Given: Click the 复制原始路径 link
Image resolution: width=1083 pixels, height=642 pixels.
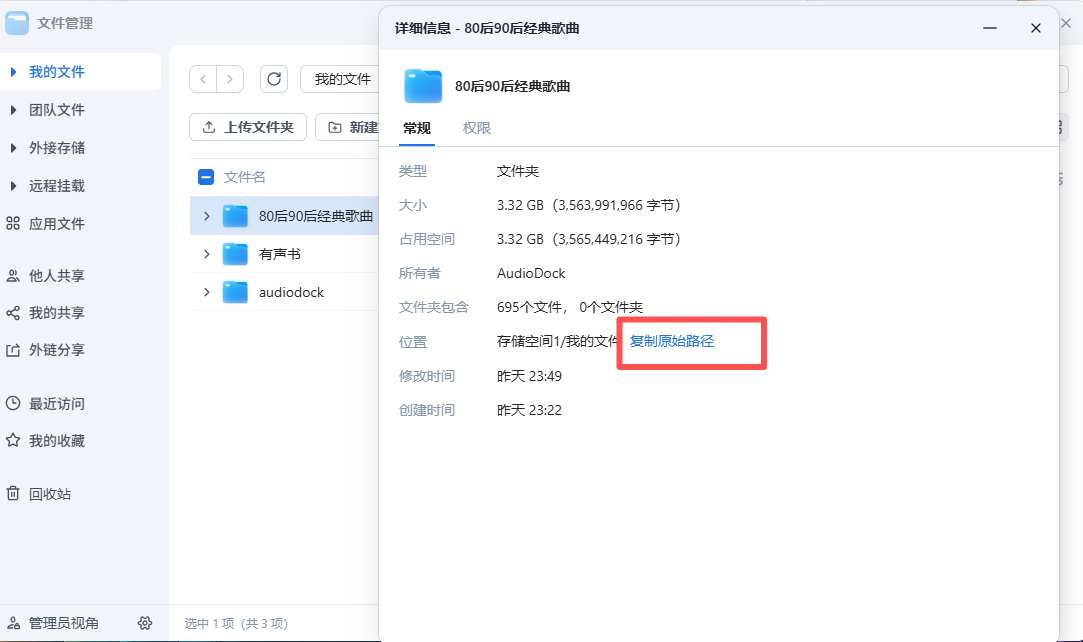Looking at the screenshot, I should (671, 341).
